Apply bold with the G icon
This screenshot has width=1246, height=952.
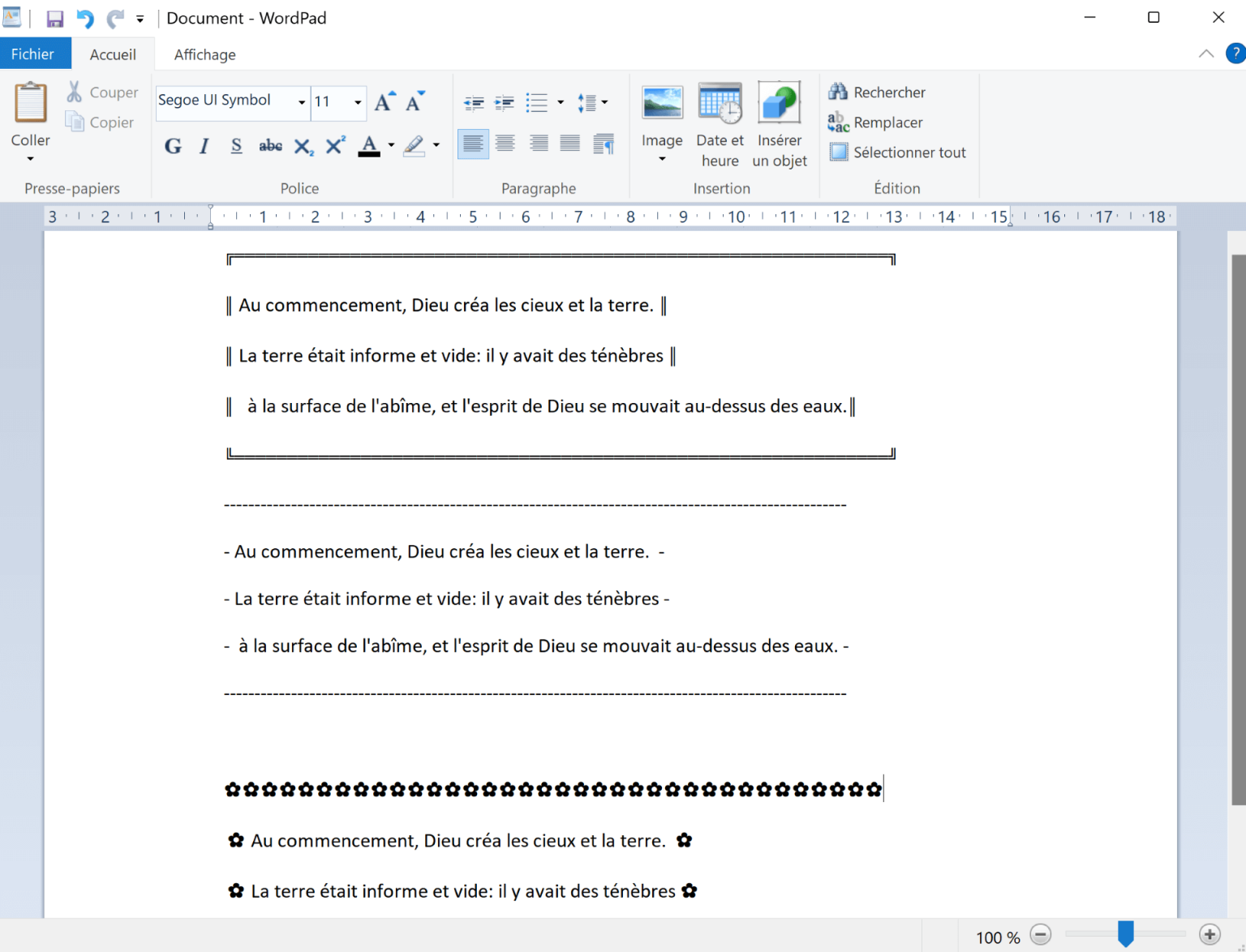pos(173,146)
